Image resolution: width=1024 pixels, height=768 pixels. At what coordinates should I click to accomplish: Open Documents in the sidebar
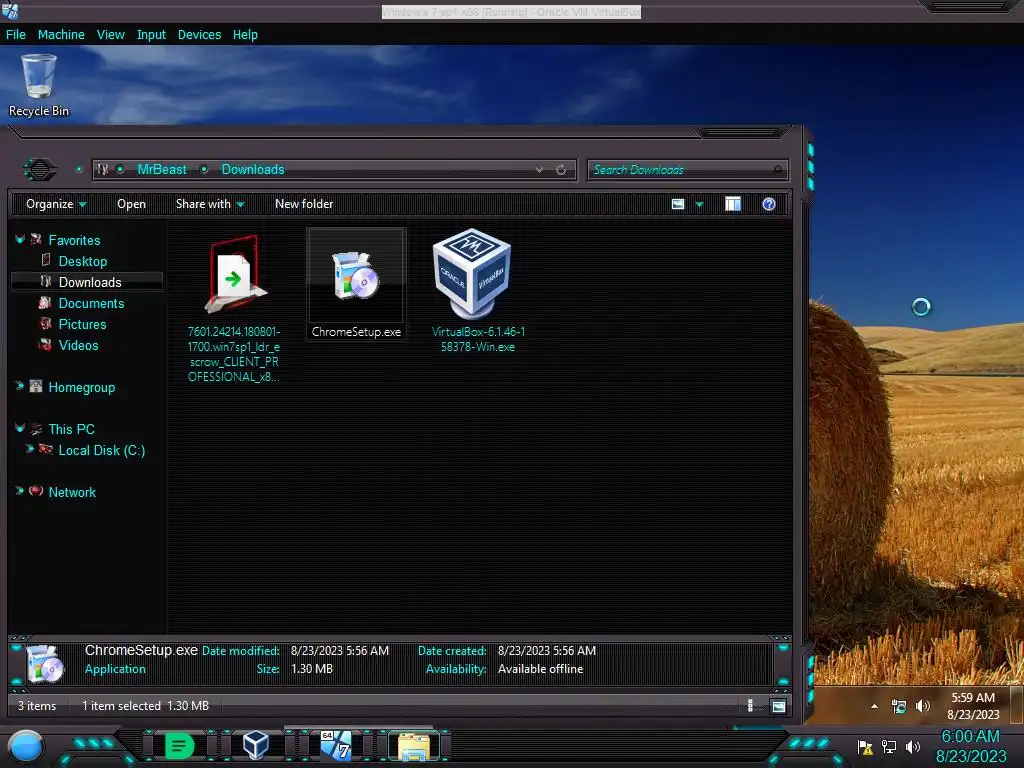(x=91, y=303)
